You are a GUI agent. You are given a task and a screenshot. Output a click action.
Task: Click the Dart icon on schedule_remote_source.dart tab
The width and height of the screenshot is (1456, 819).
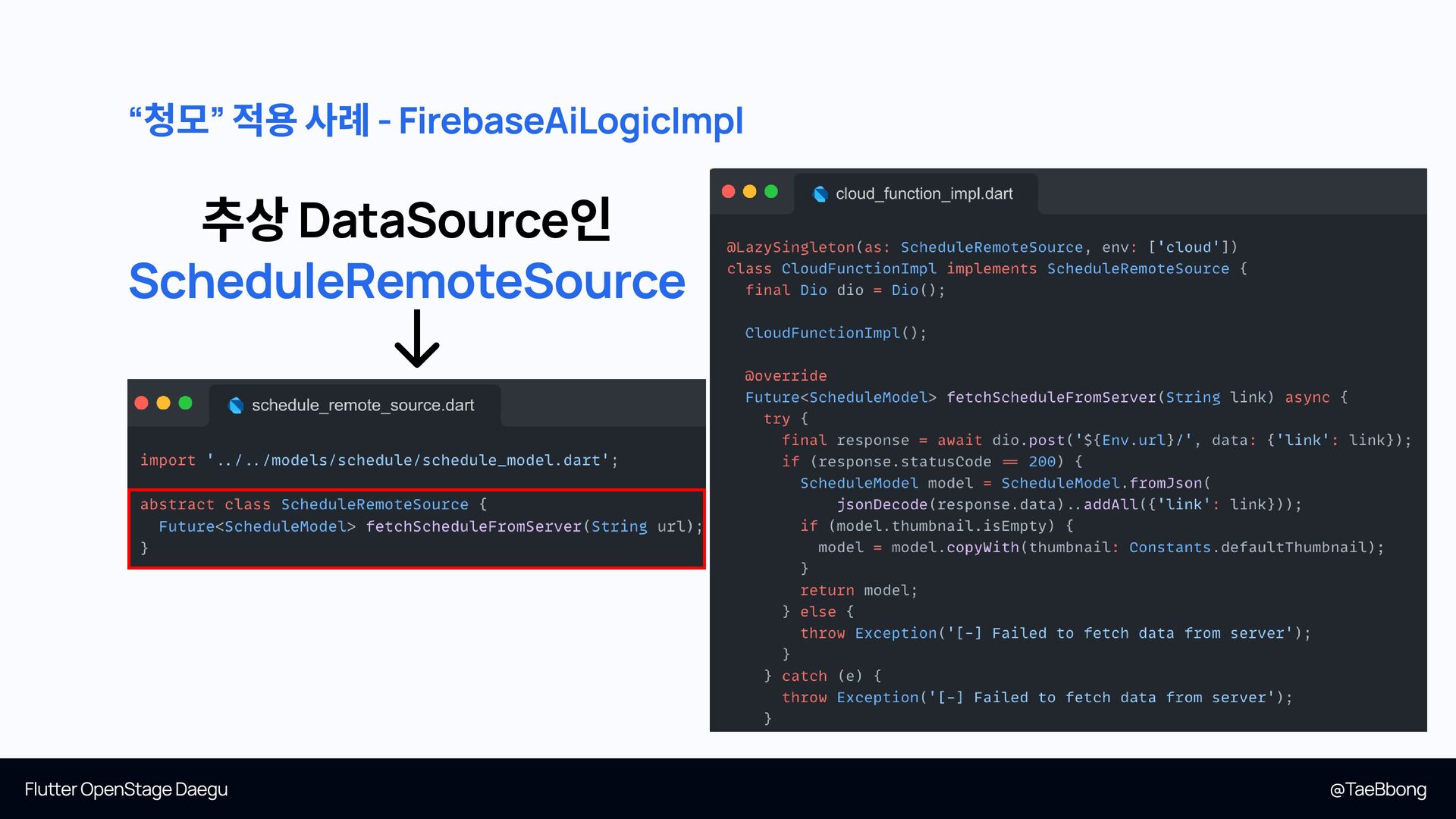pos(236,406)
